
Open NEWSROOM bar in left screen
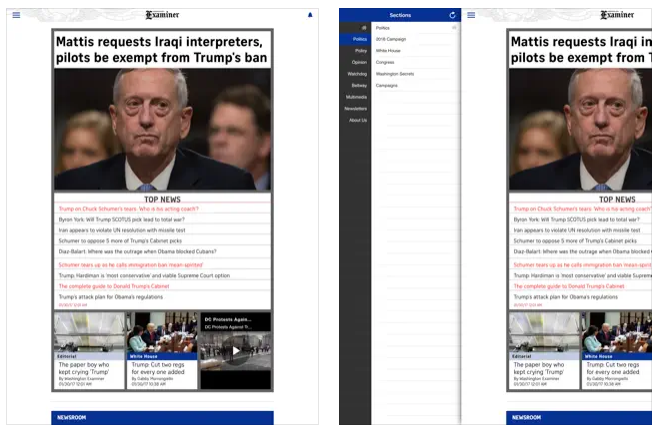click(163, 418)
